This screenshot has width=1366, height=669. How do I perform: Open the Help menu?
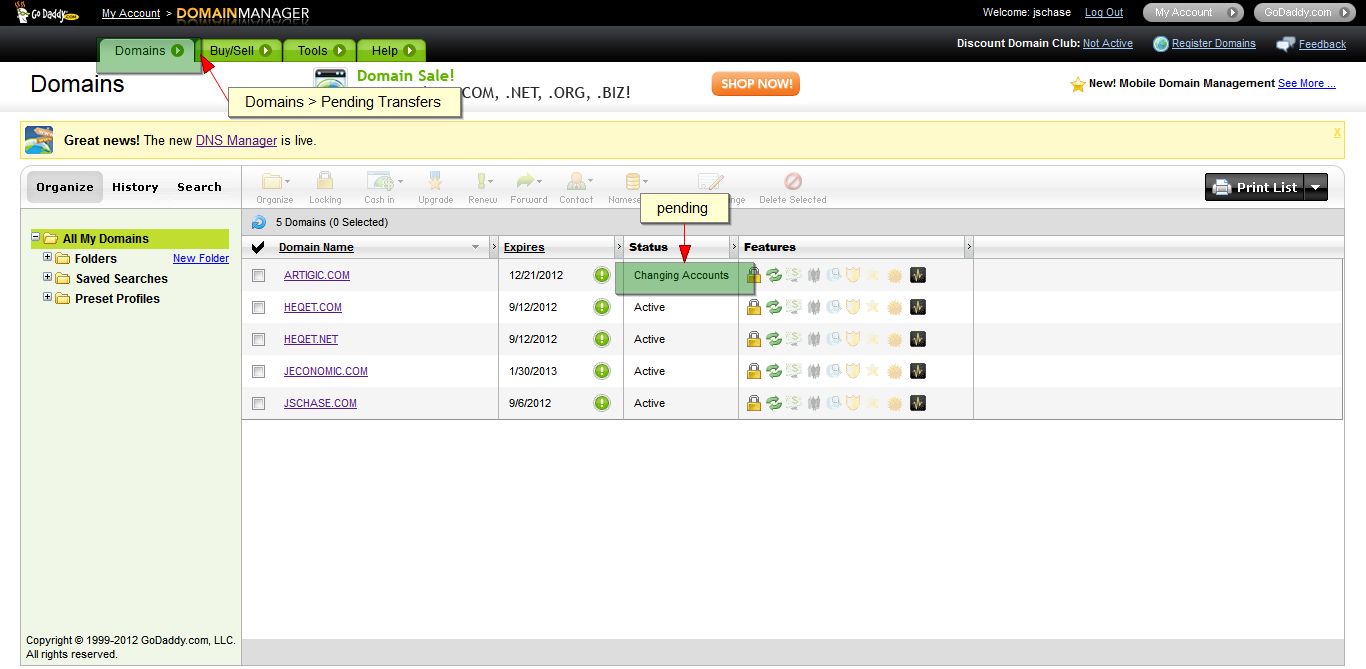click(x=392, y=50)
